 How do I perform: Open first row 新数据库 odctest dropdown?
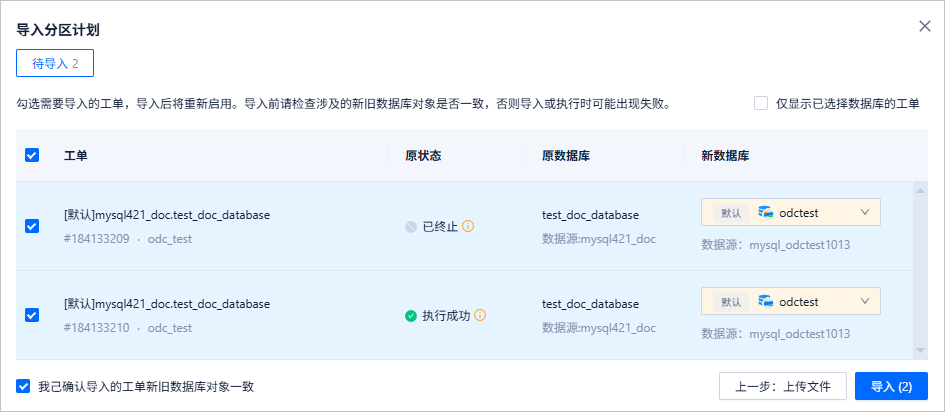point(864,212)
